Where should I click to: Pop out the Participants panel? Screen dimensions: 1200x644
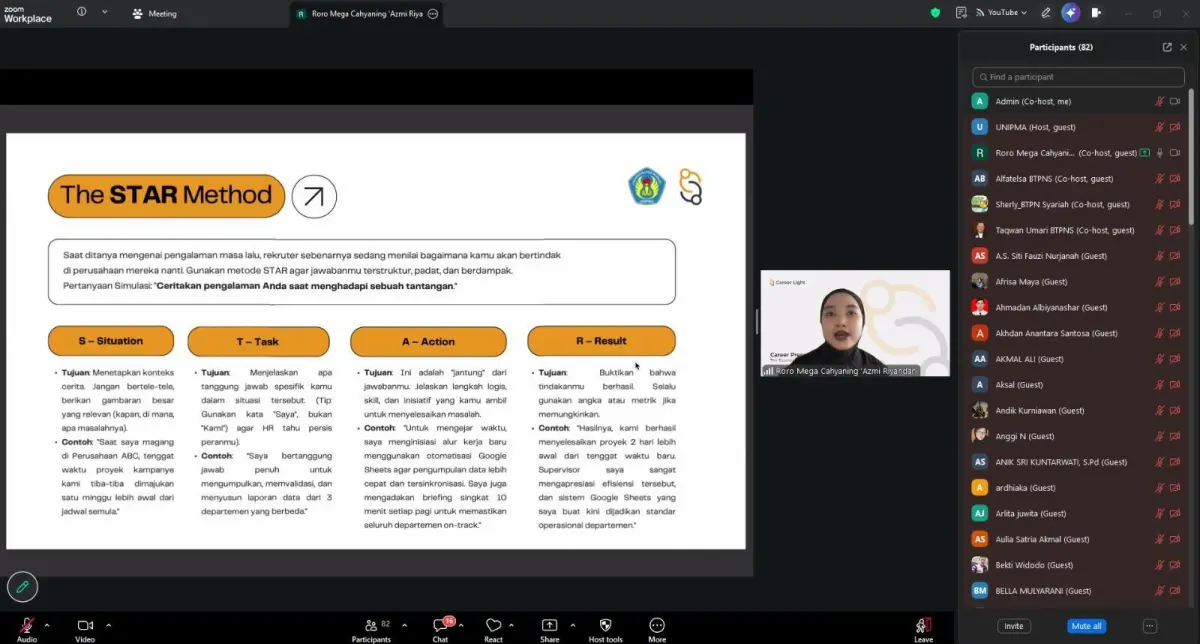click(1167, 47)
